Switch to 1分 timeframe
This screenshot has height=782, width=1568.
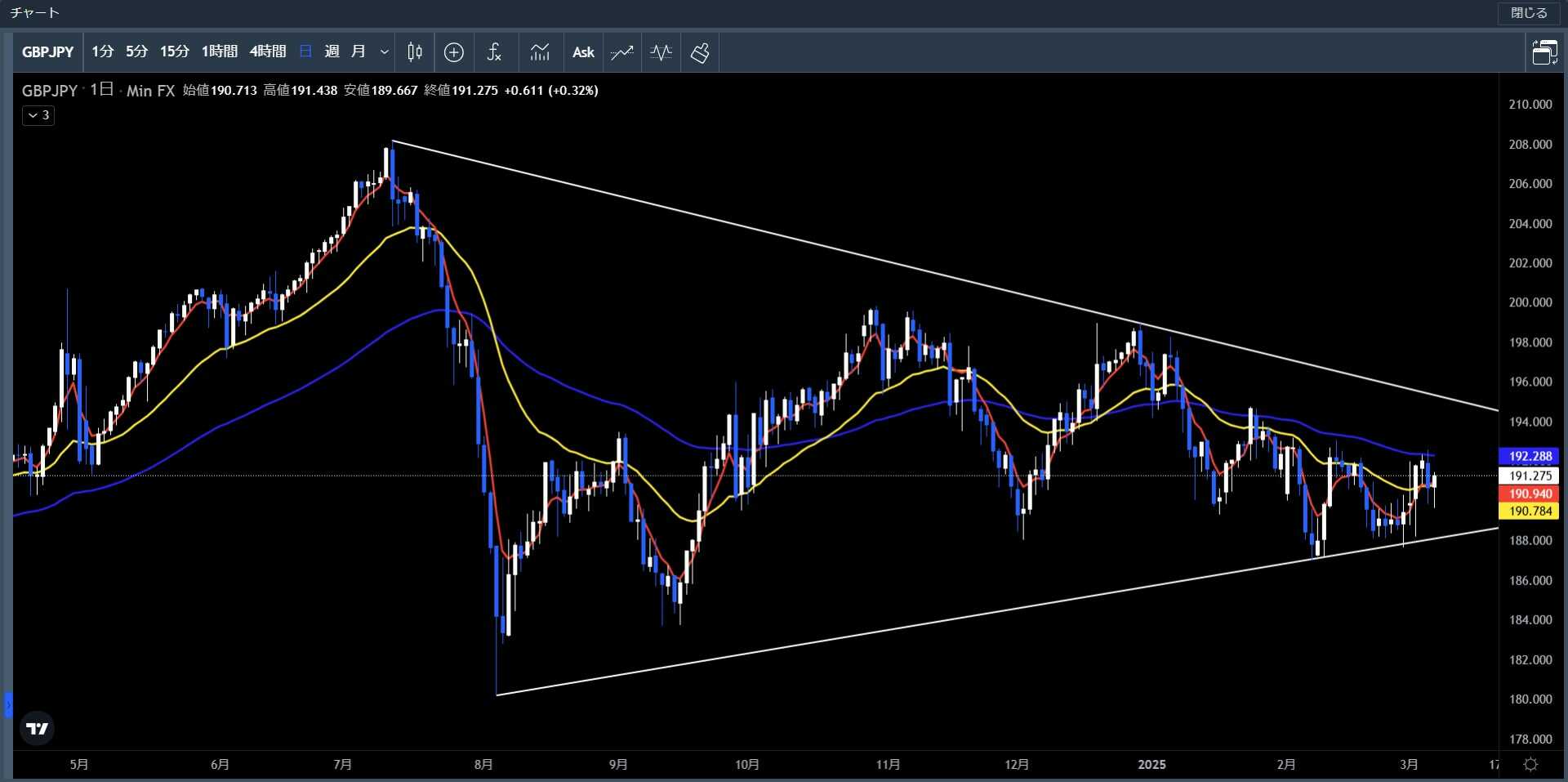click(103, 51)
